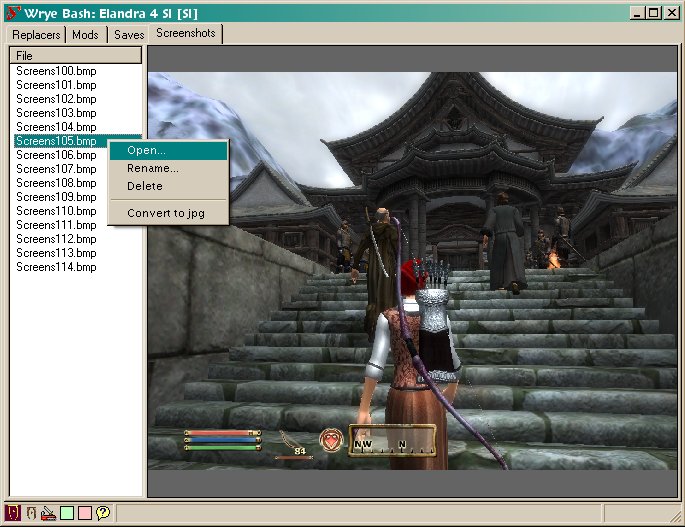Click the screenshot preview image
This screenshot has height=527, width=685.
(x=413, y=271)
